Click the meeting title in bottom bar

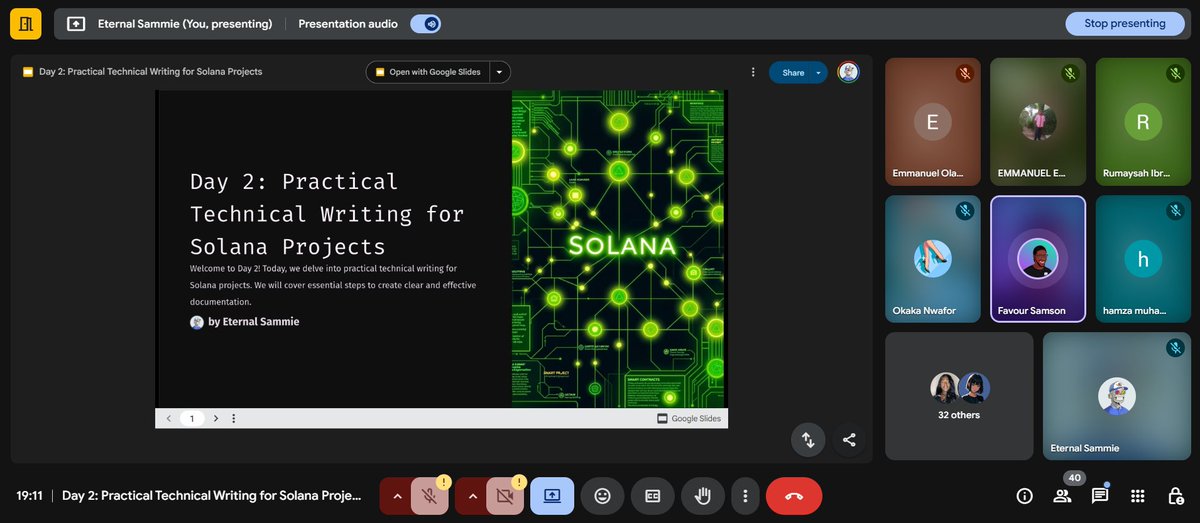pyautogui.click(x=212, y=496)
